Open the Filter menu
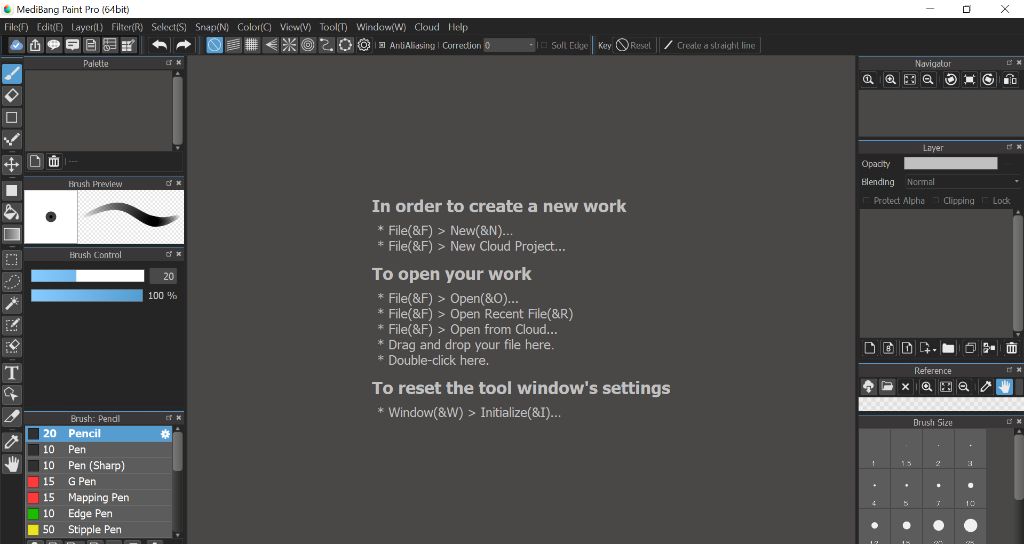Viewport: 1024px width, 544px height. [x=127, y=27]
